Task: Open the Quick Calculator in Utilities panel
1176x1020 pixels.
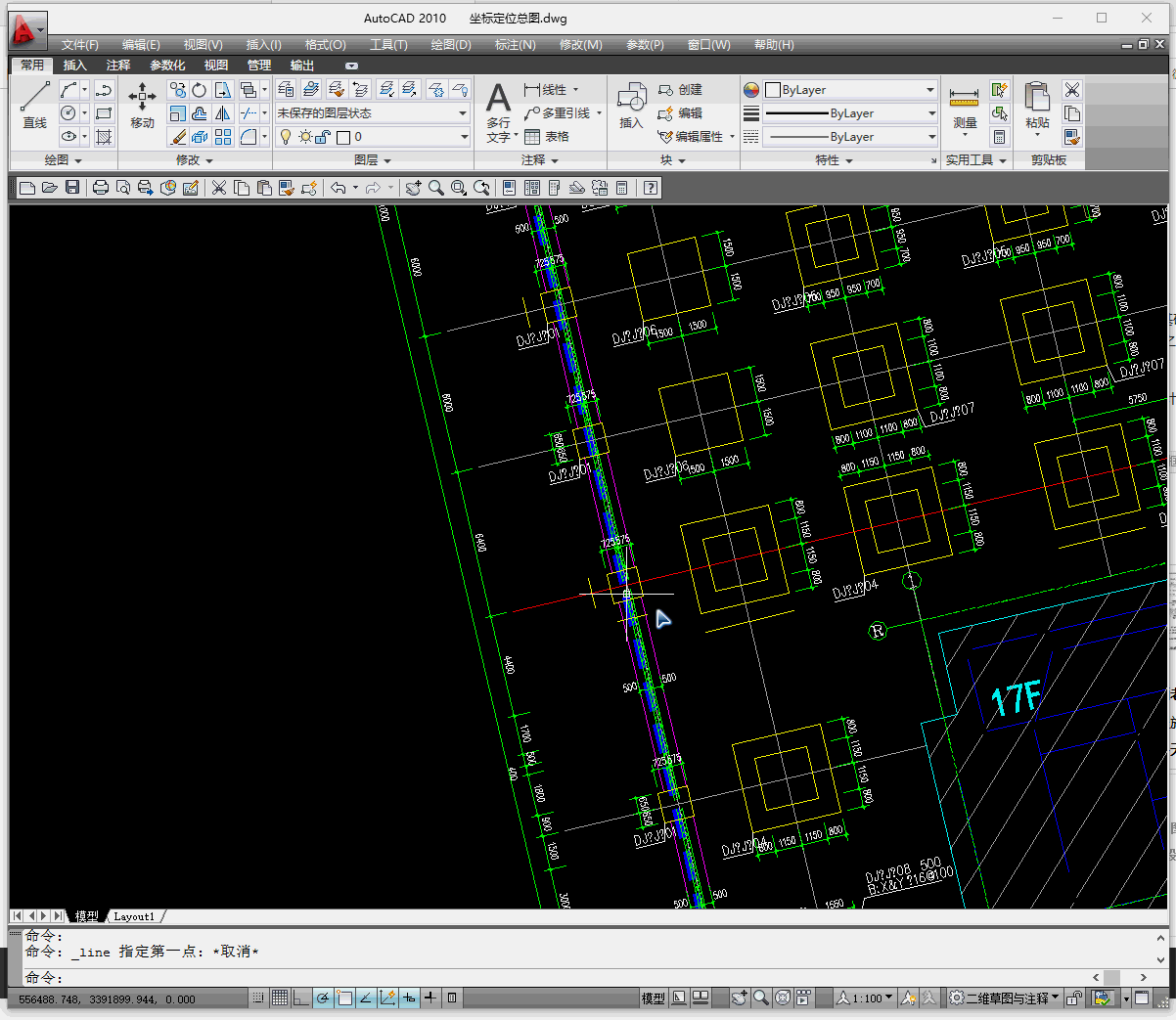Action: [999, 137]
